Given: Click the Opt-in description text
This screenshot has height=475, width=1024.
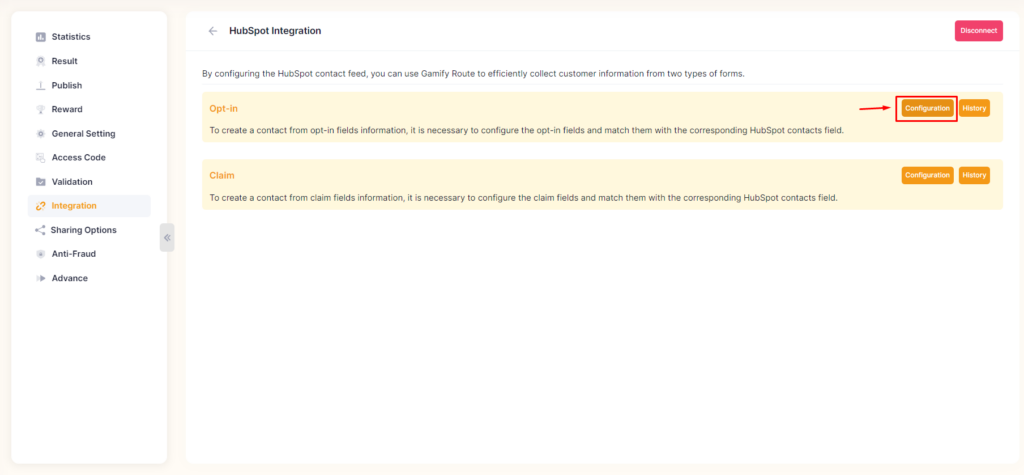Looking at the screenshot, I should pyautogui.click(x=526, y=131).
